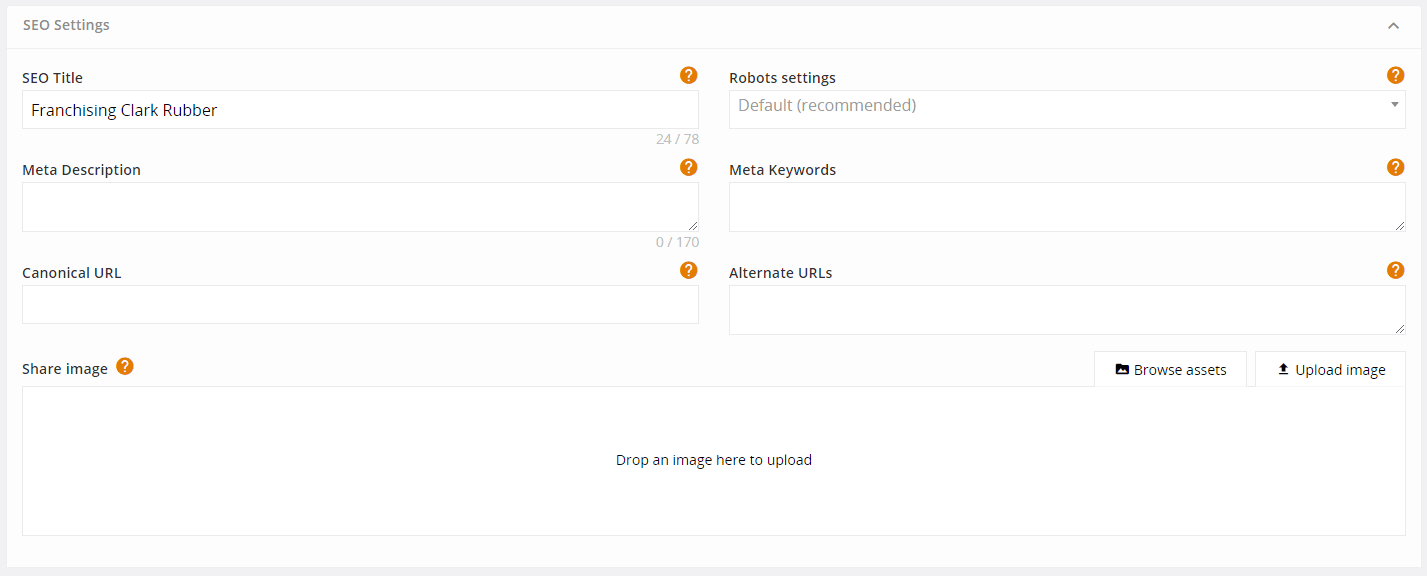Click the Canonical URL help icon

pos(688,270)
